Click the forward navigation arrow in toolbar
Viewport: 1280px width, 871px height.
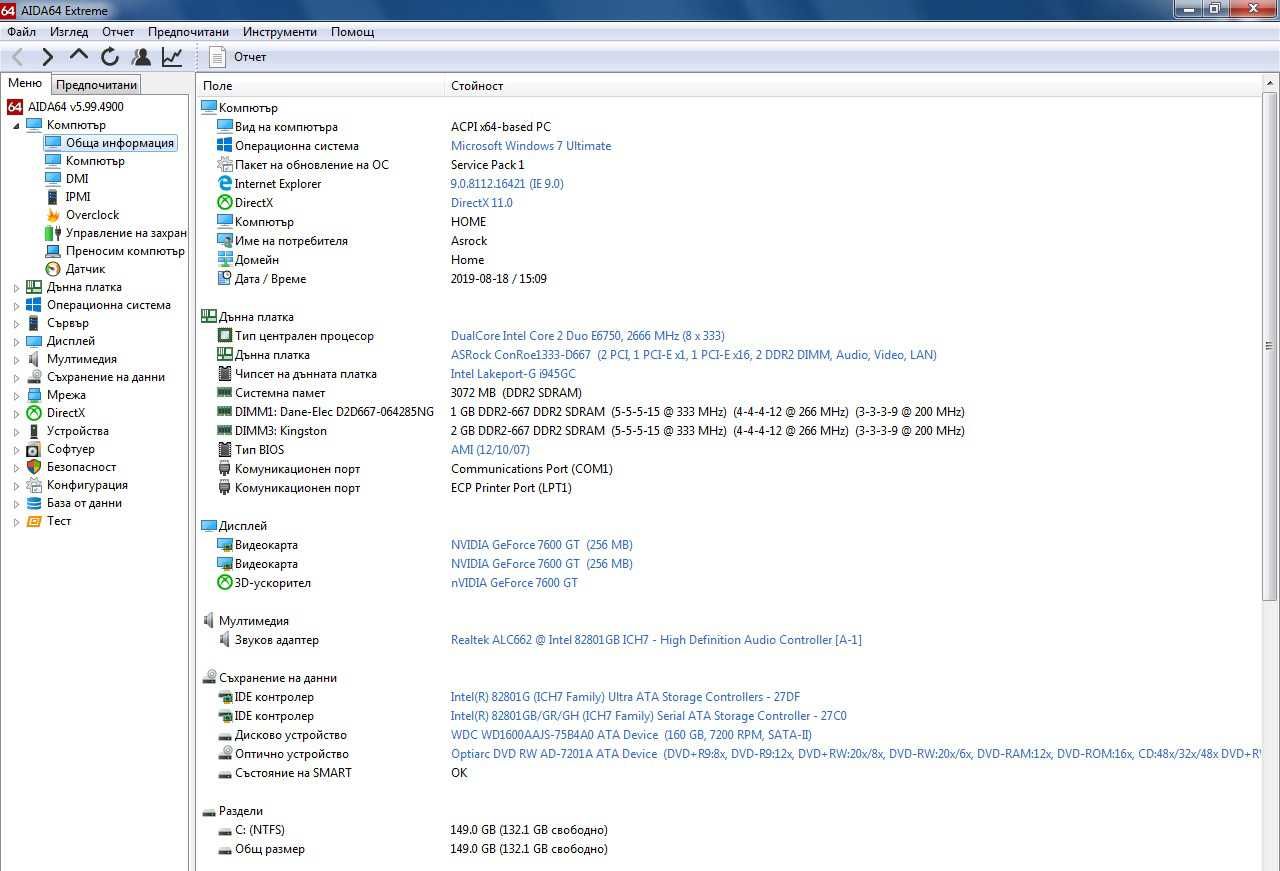47,57
